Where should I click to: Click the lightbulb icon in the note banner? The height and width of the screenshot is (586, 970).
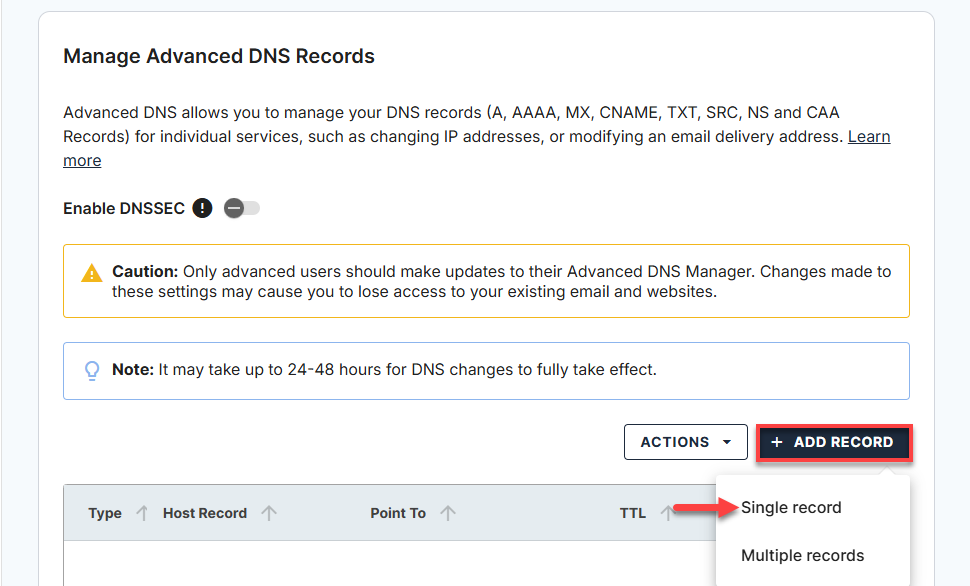[x=91, y=370]
